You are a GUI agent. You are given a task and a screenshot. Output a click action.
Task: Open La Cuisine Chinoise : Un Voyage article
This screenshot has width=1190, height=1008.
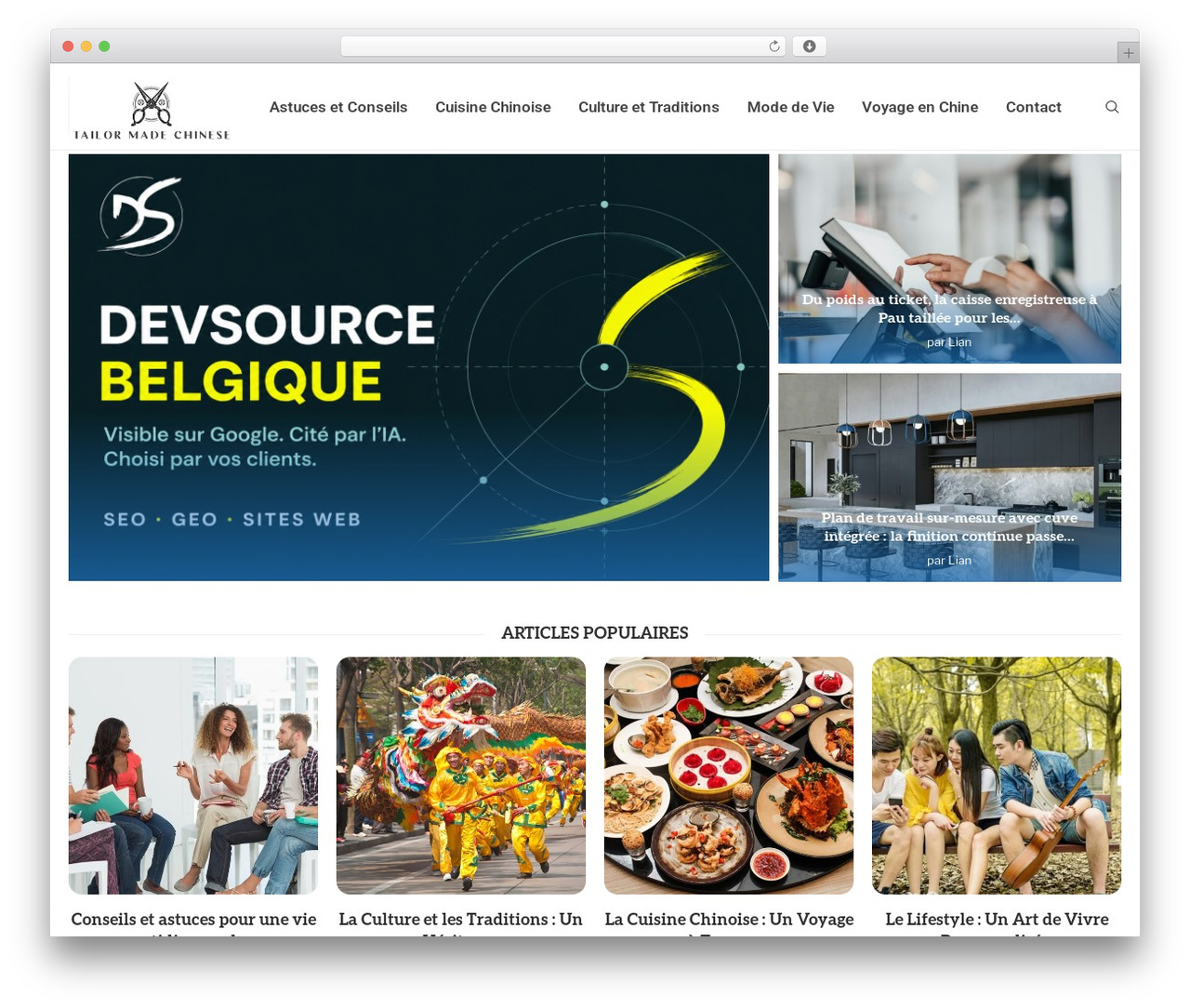pyautogui.click(x=729, y=920)
